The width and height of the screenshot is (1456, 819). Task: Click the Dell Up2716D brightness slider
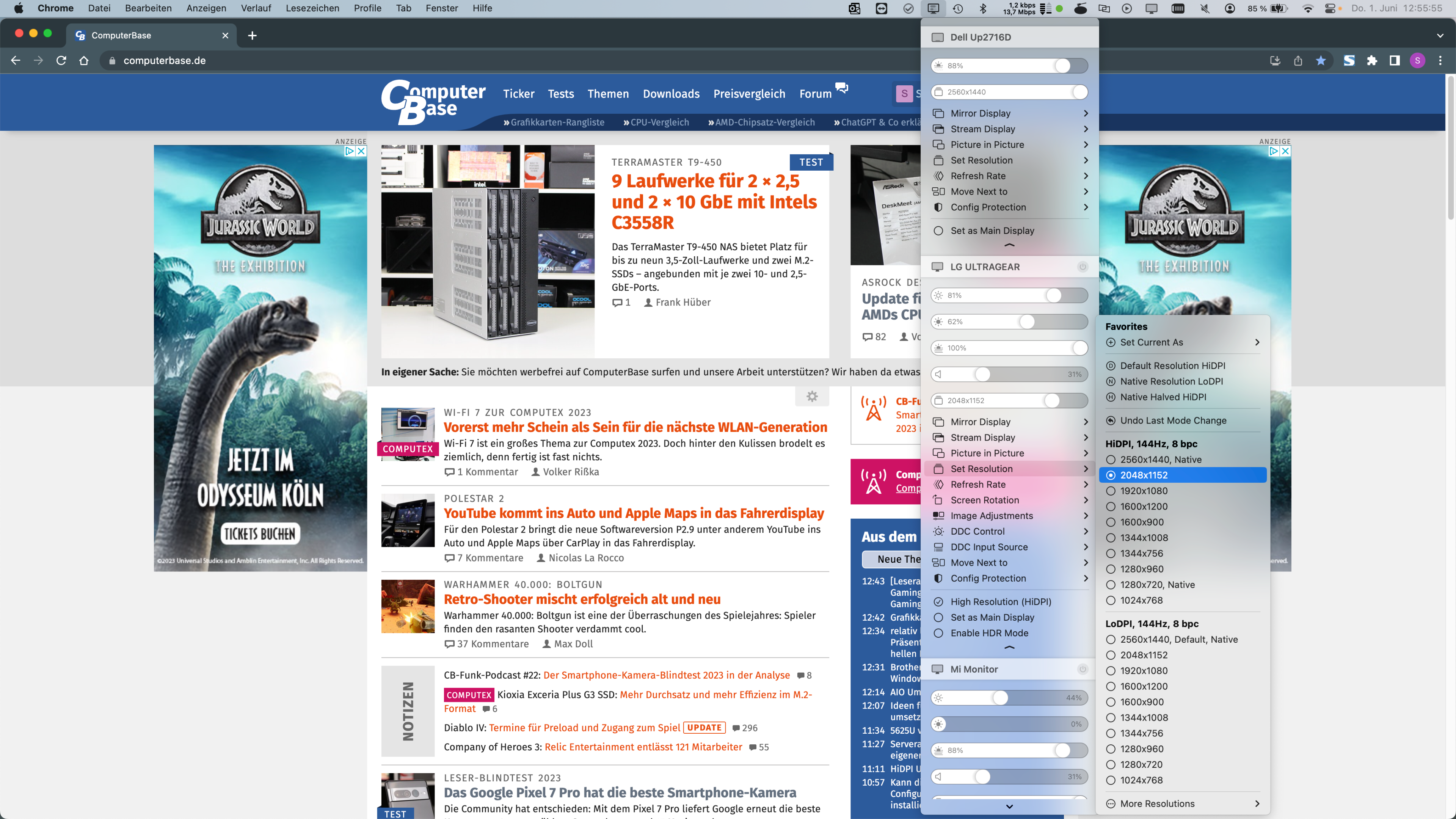tap(1009, 66)
